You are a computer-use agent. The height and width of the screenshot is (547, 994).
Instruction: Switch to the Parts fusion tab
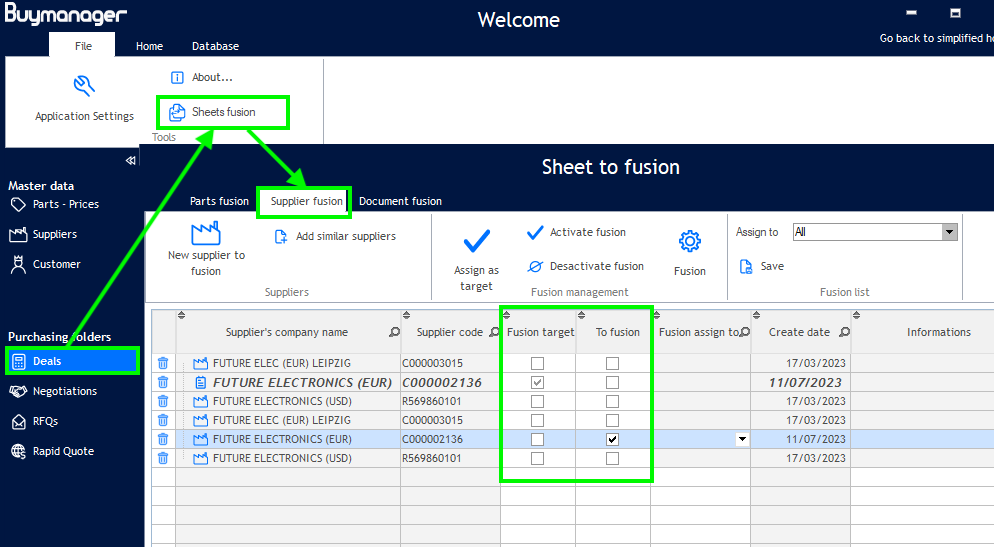pos(219,201)
